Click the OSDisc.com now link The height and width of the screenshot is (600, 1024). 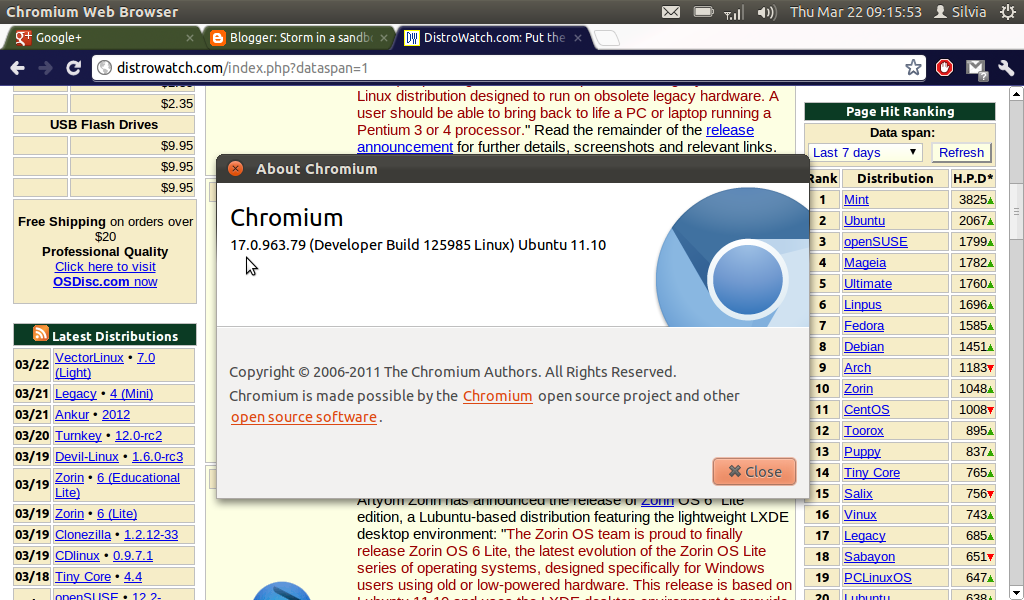click(105, 281)
